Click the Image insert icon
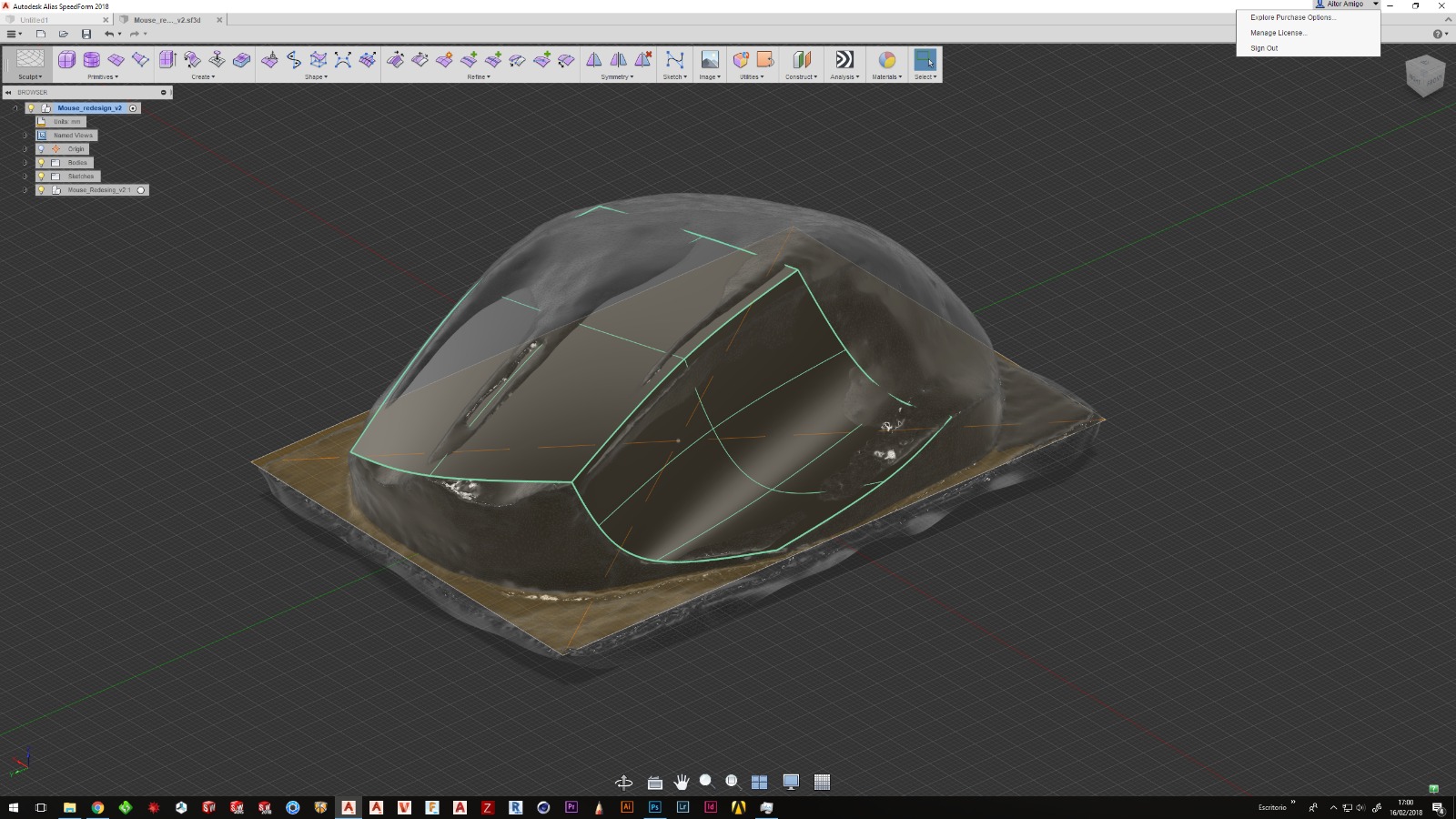The image size is (1456, 819). [x=709, y=60]
